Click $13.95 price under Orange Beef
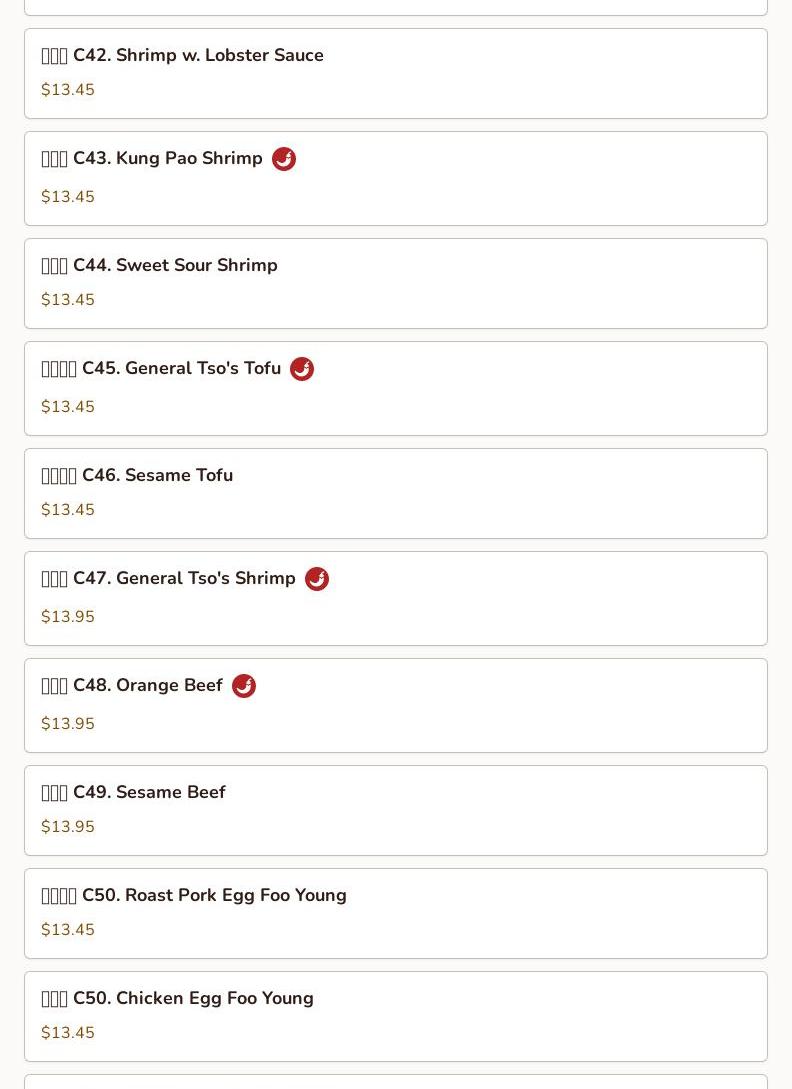Screen dimensions: 792x1089 coord(68,724)
